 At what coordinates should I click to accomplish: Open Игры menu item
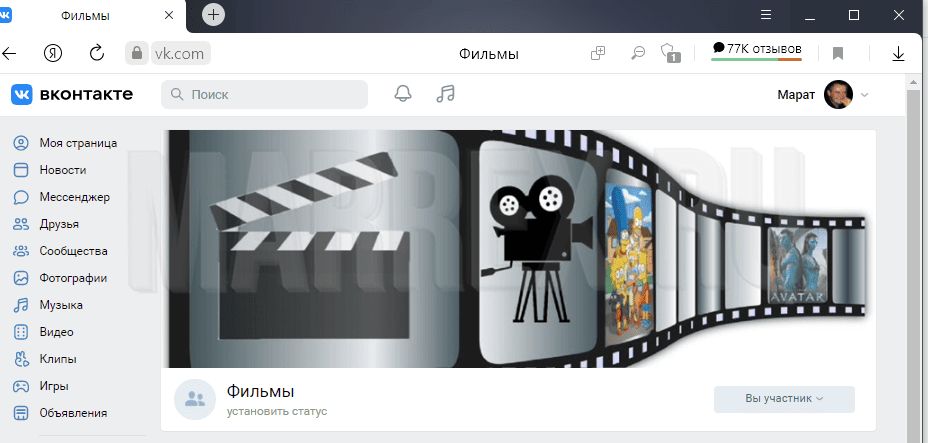54,386
